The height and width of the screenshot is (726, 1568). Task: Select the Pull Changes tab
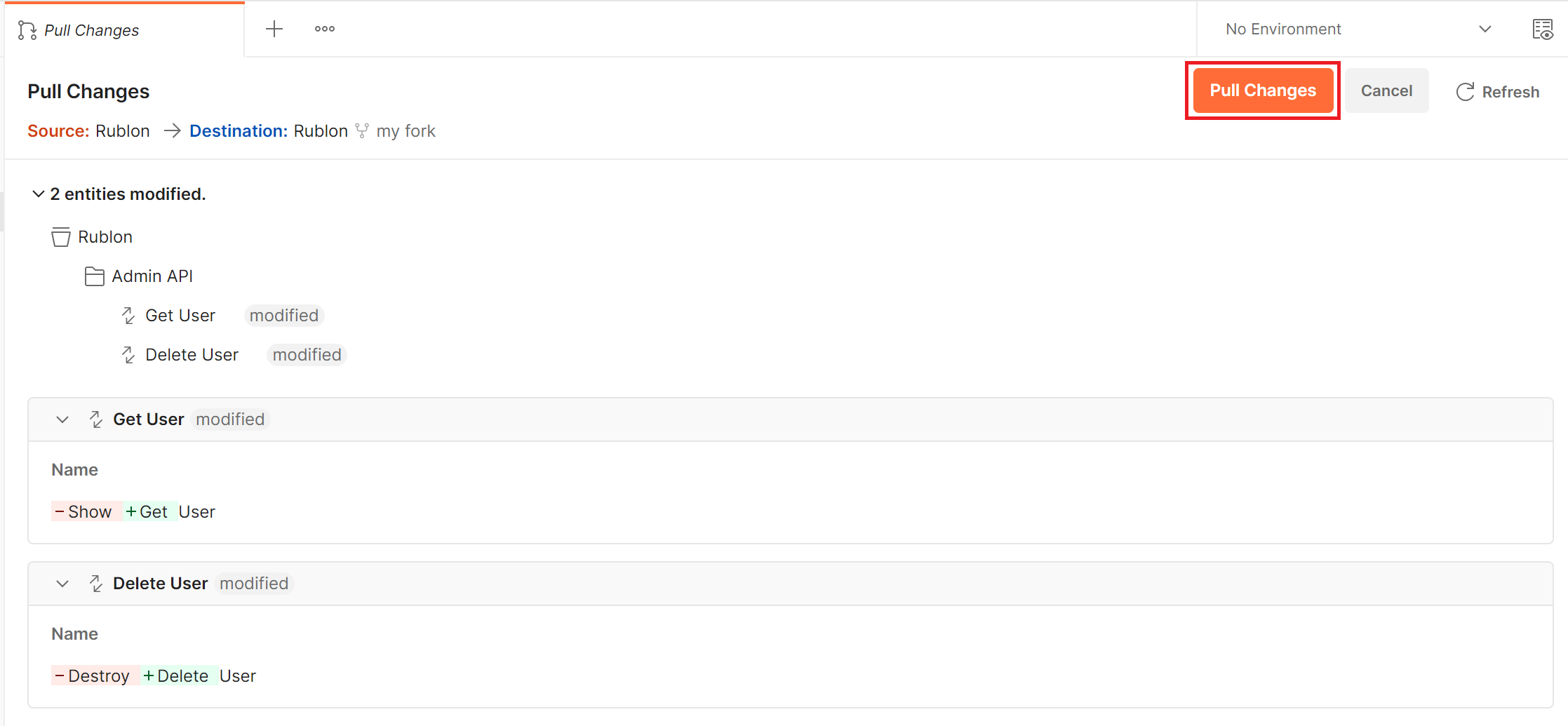click(x=91, y=30)
